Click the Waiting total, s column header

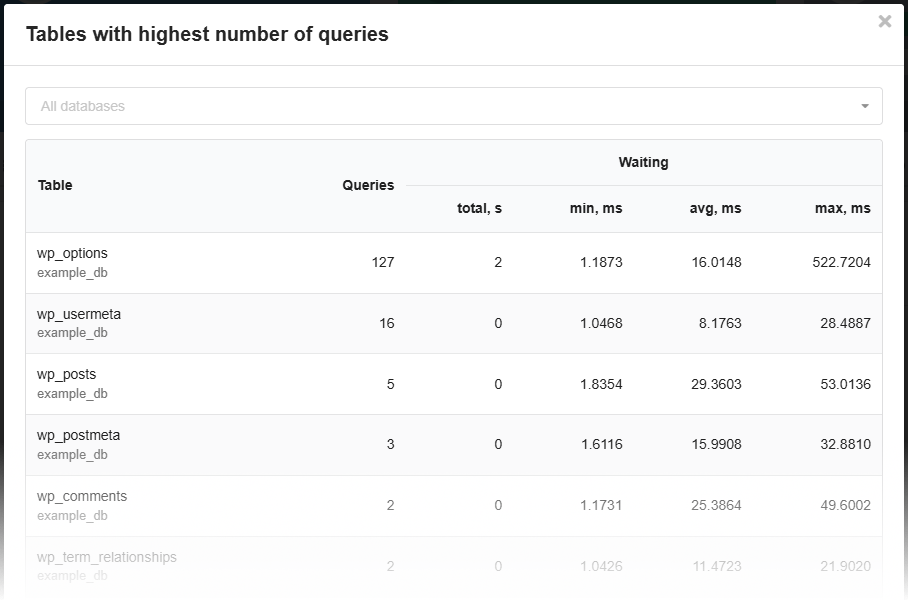tap(479, 209)
